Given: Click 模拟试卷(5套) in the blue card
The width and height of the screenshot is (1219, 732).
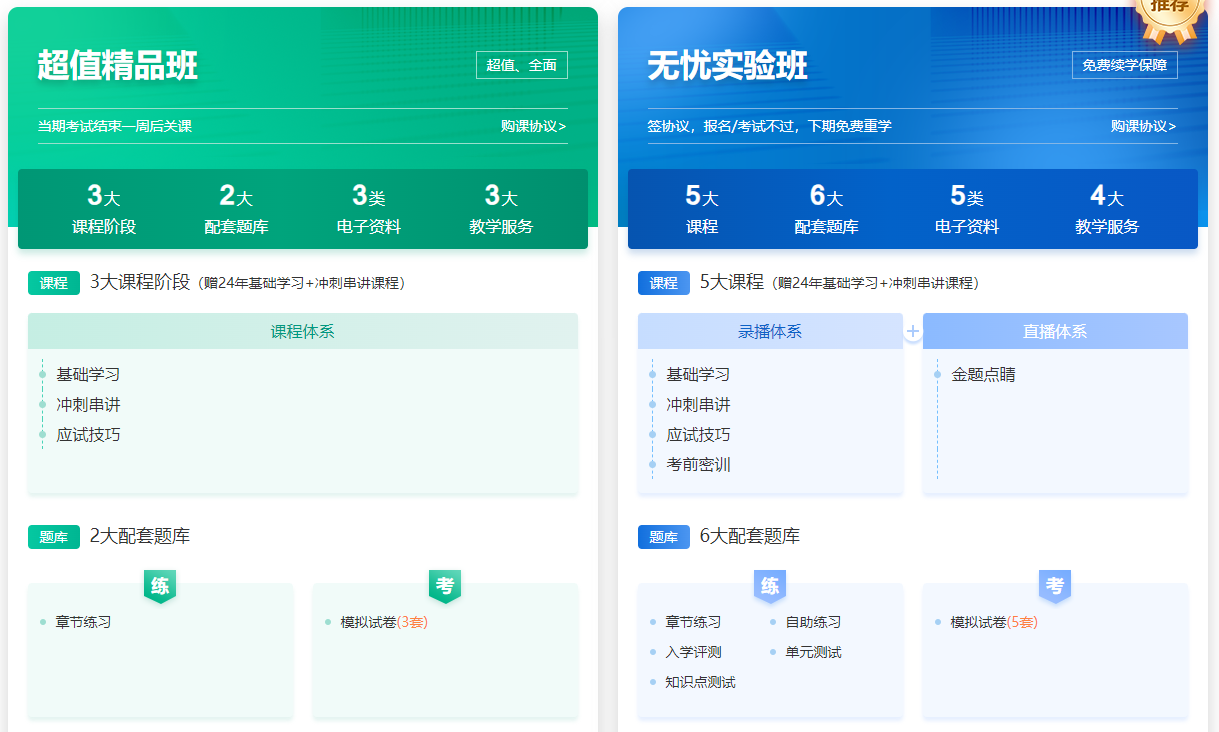Looking at the screenshot, I should 994,622.
